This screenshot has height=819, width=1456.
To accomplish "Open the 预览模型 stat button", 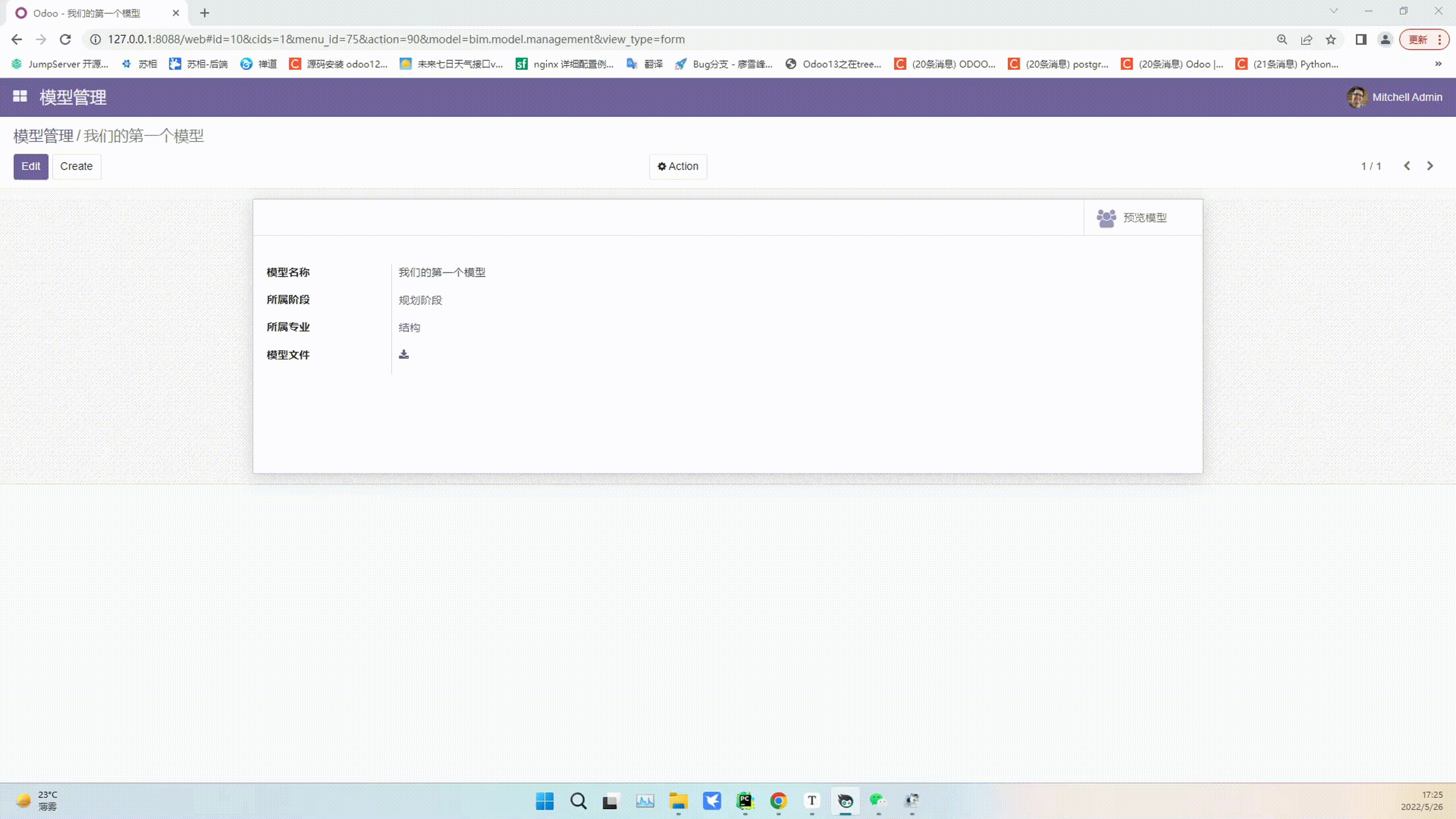I will click(1132, 217).
